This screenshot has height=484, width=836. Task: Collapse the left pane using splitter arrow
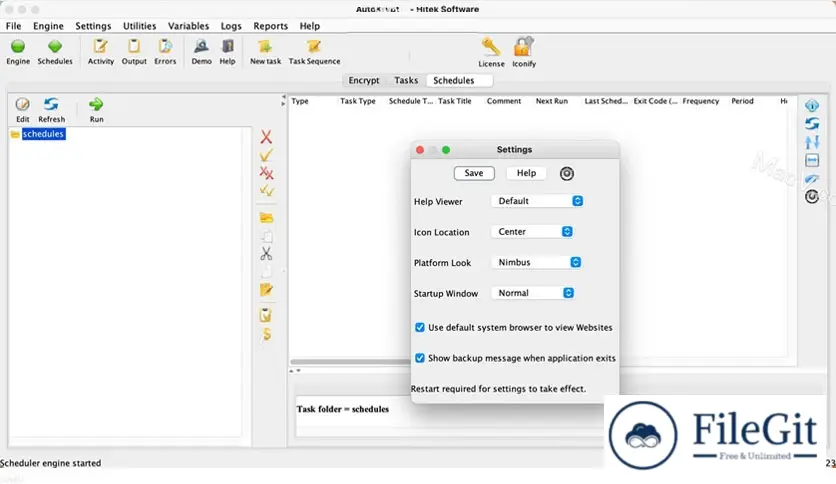point(283,97)
